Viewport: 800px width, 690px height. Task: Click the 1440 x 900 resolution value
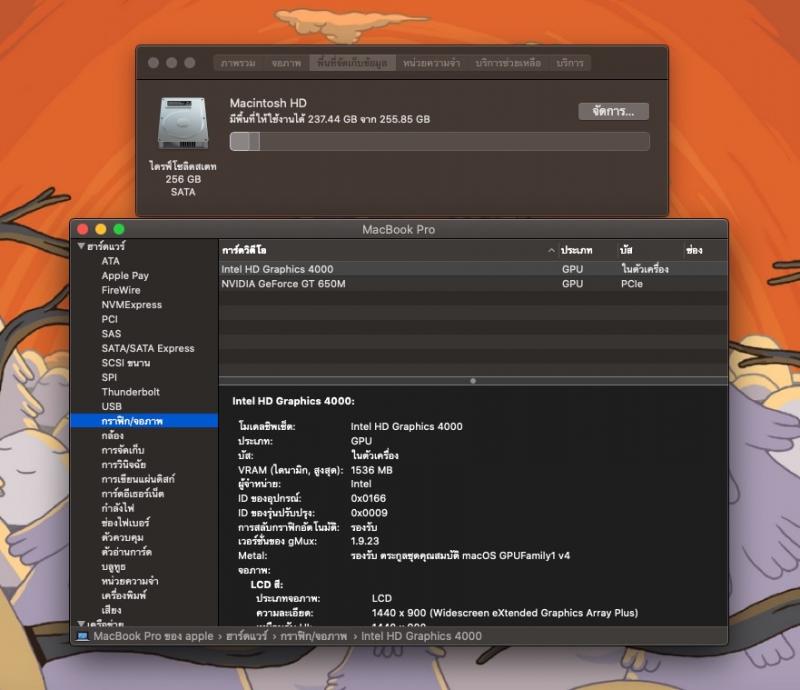pos(505,613)
